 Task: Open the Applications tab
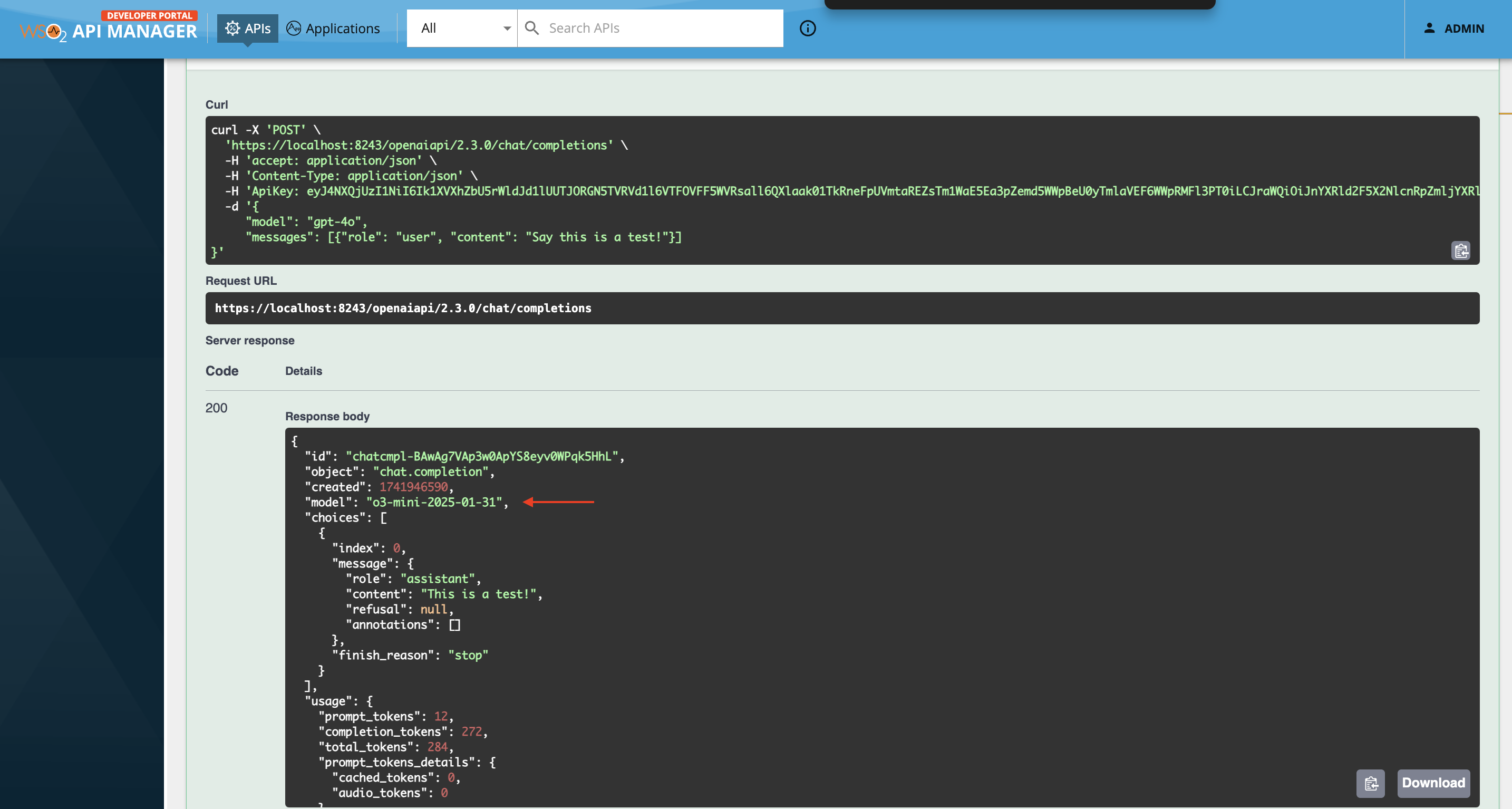click(x=333, y=28)
